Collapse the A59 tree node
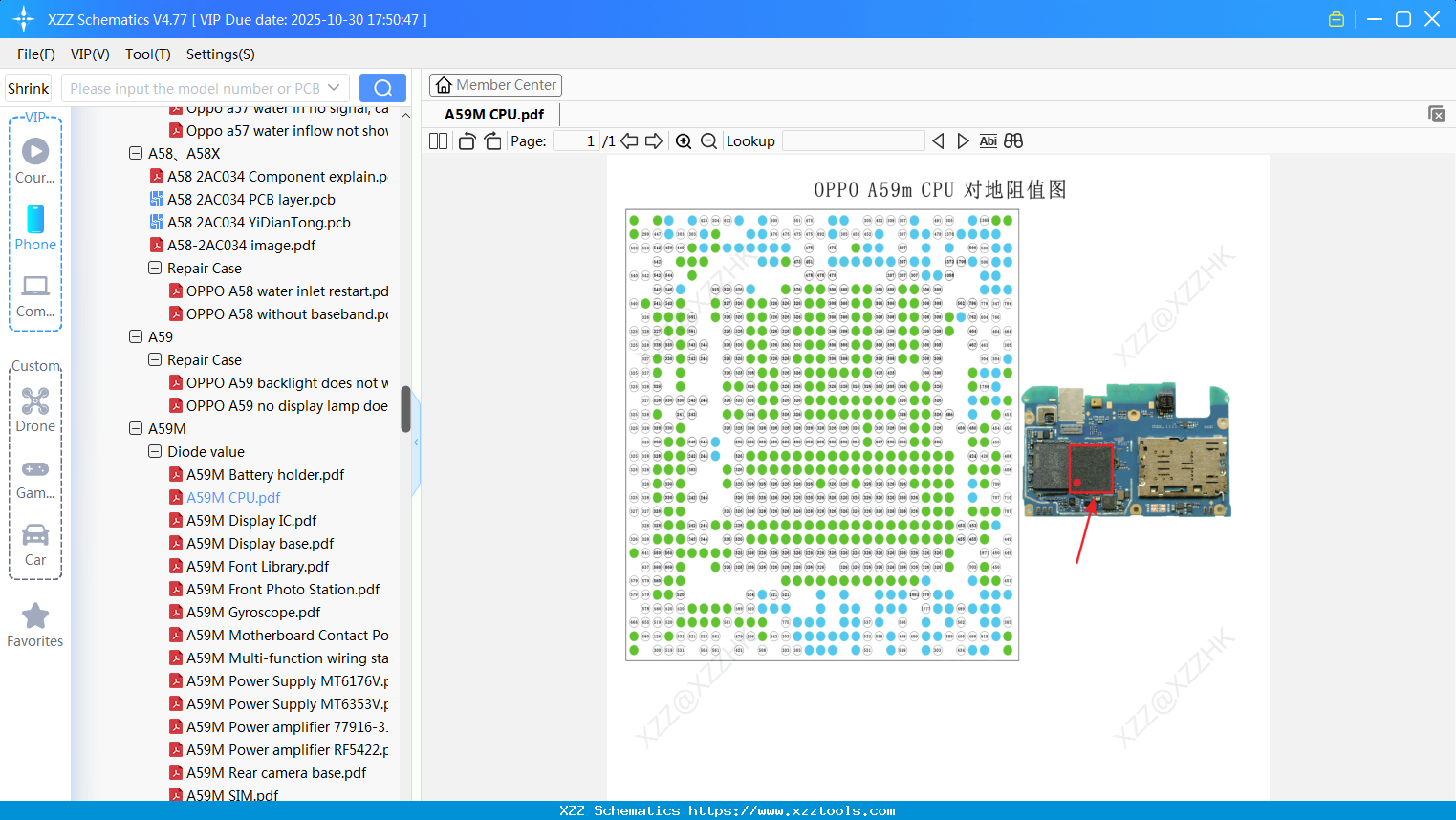This screenshot has height=820, width=1456. pos(136,336)
